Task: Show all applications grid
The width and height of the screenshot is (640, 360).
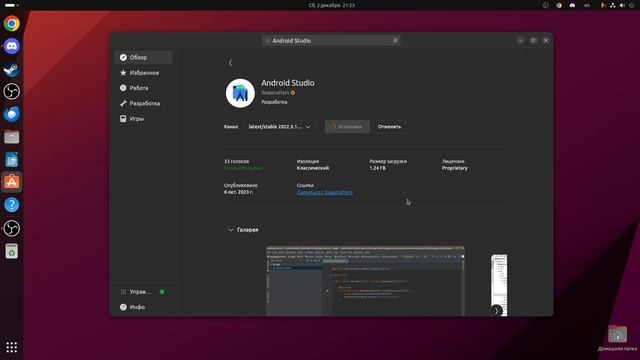Action: [x=11, y=347]
